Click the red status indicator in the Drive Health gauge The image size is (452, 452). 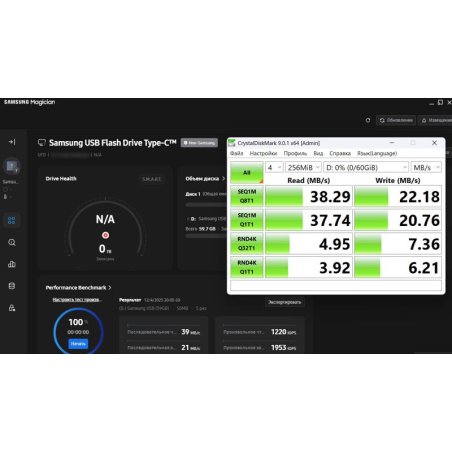click(105, 235)
